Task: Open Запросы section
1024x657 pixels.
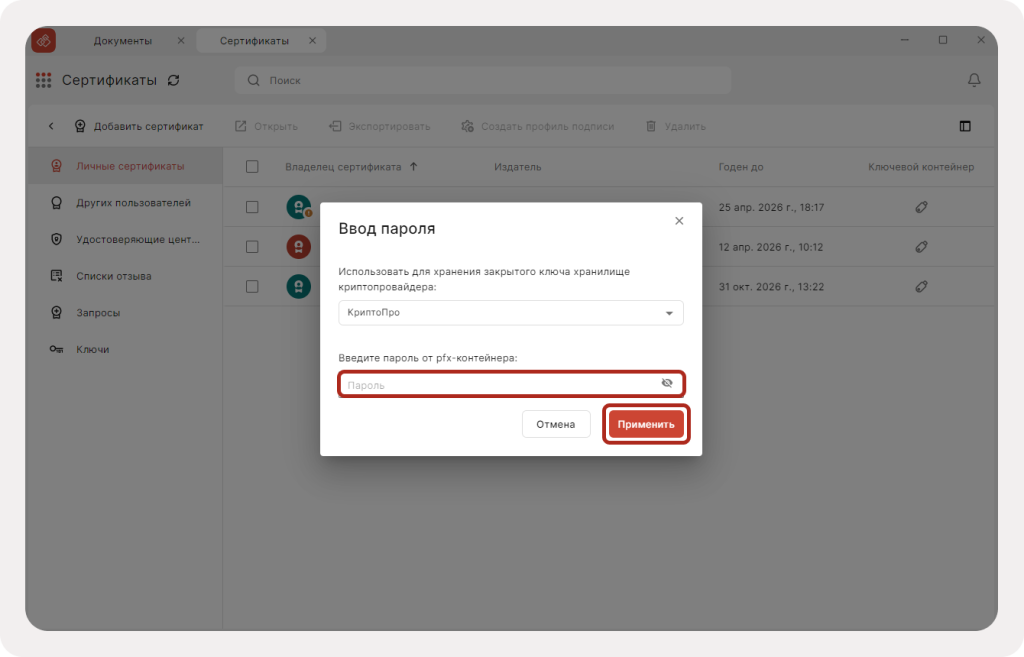Action: [124, 312]
